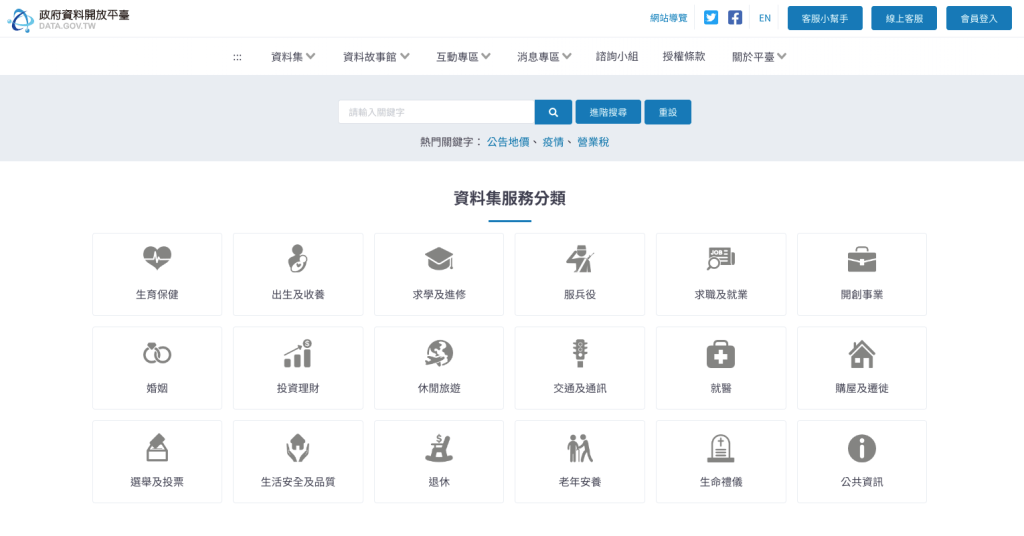Screen dimensions: 1024x536
Task: Select the 服兵役 soldier icon
Action: 579,259
